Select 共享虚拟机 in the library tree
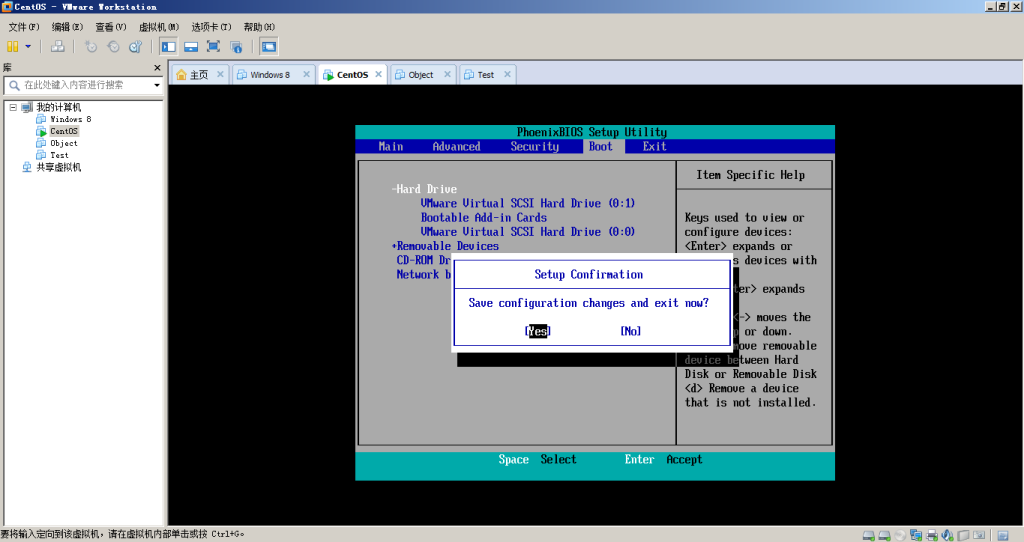 pyautogui.click(x=59, y=167)
